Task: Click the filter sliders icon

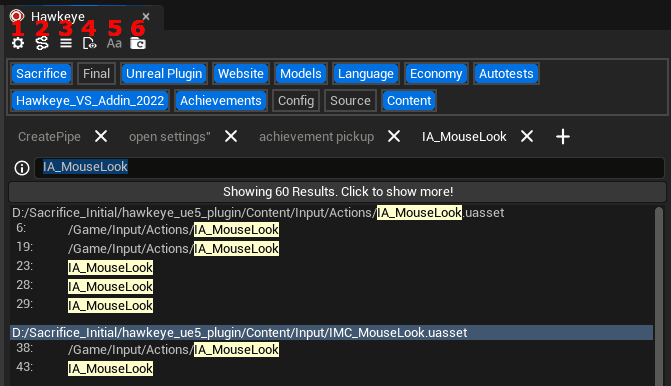Action: tap(42, 43)
